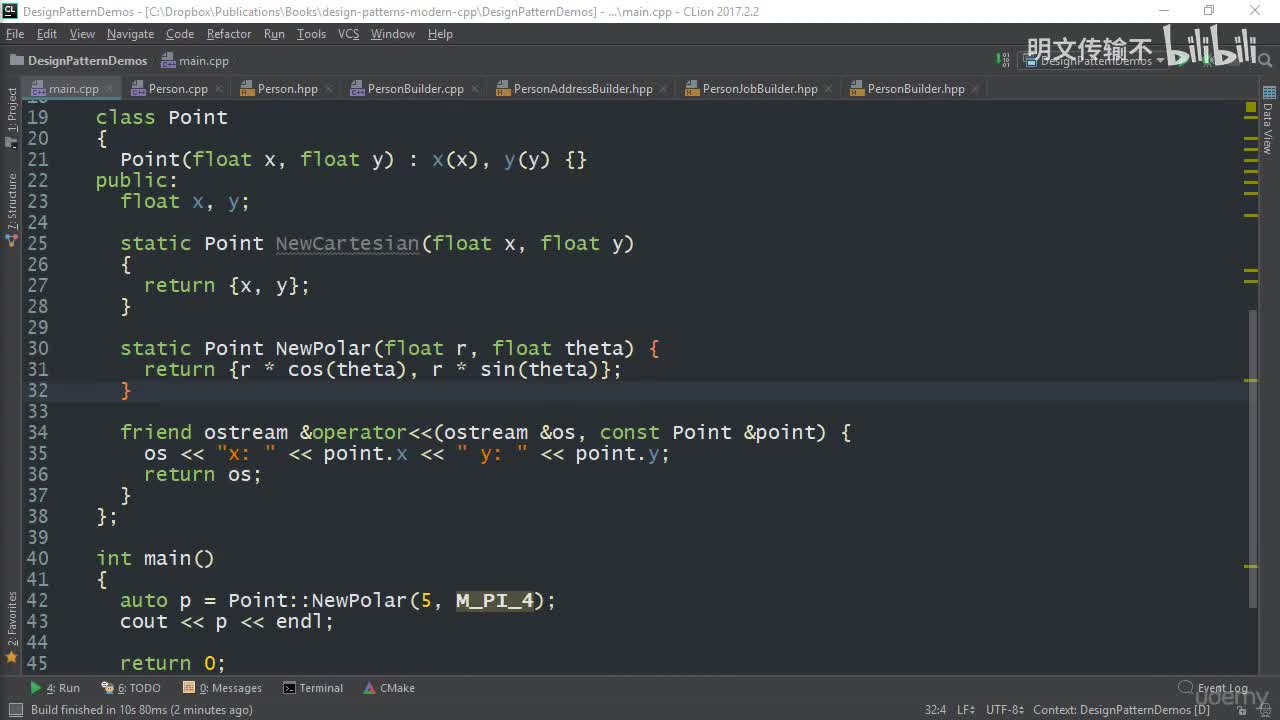1280x720 pixels.
Task: Close the PersonAddressBuilder.hpp tab
Action: coord(662,89)
